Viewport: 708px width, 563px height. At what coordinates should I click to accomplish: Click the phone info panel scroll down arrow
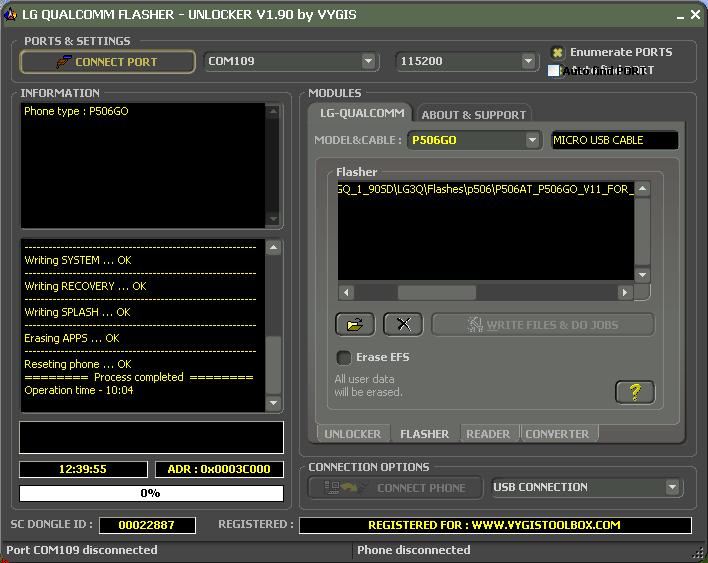coord(273,219)
